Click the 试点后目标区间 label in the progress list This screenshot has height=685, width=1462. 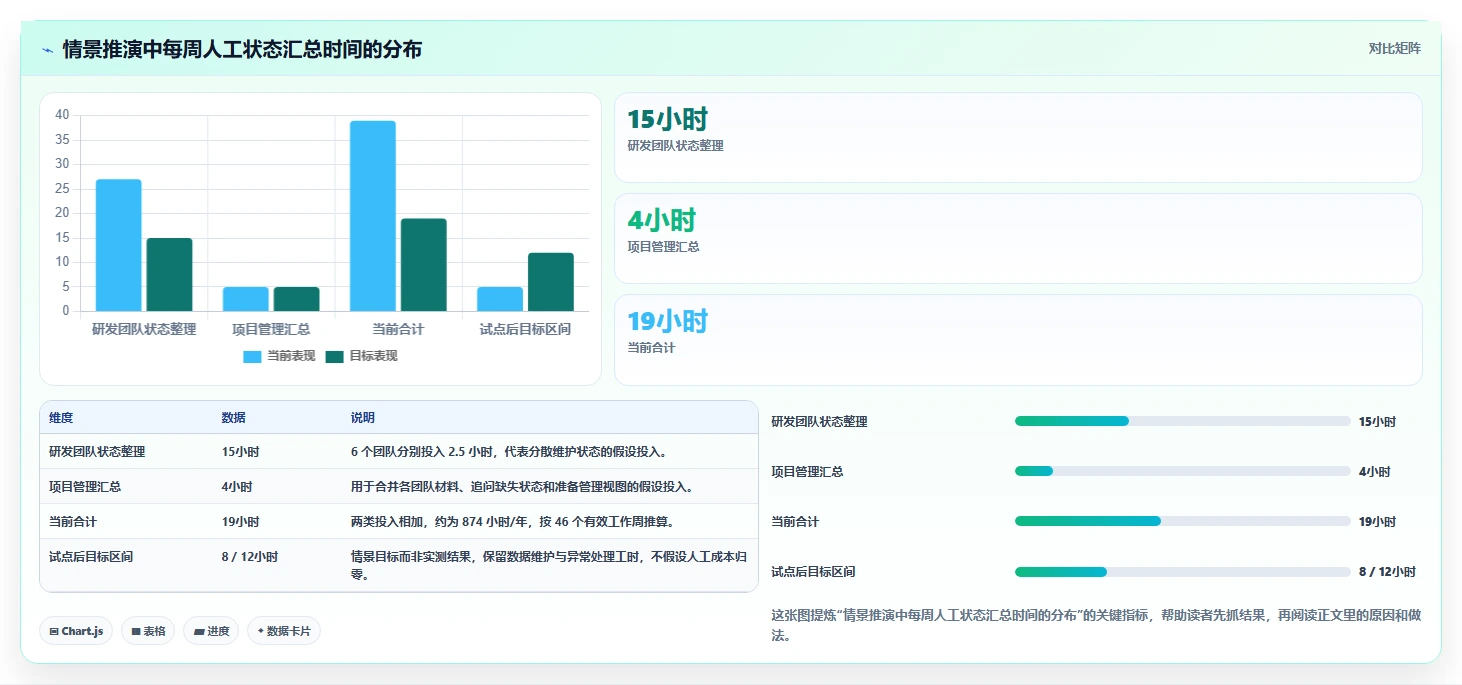(813, 572)
